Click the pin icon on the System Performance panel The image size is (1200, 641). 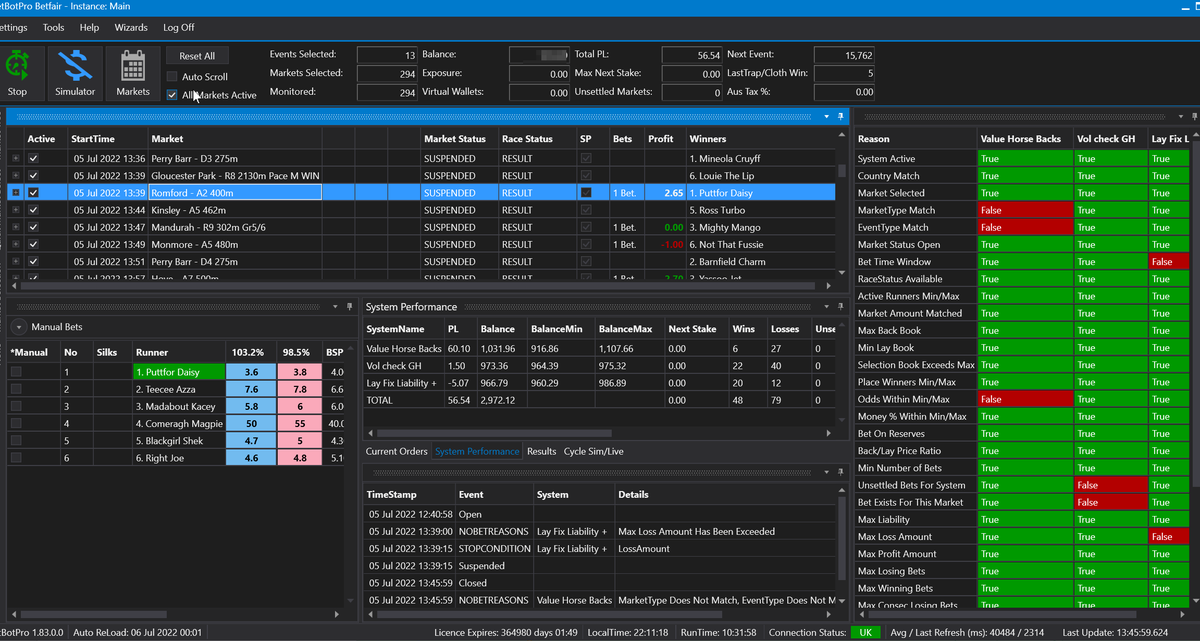click(839, 307)
